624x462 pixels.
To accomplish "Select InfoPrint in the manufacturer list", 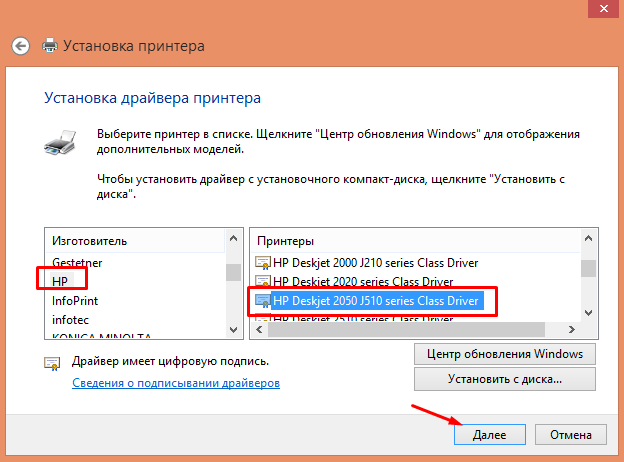I will tap(75, 300).
